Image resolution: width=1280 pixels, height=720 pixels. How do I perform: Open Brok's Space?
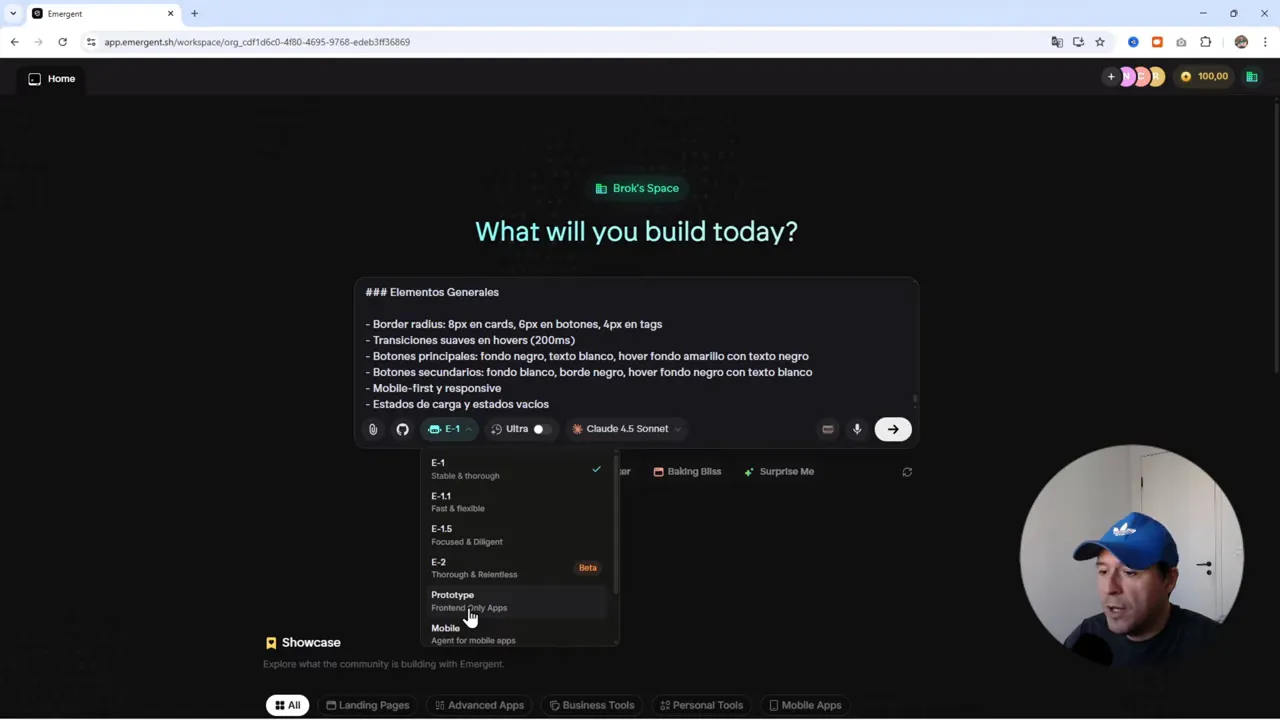point(637,188)
